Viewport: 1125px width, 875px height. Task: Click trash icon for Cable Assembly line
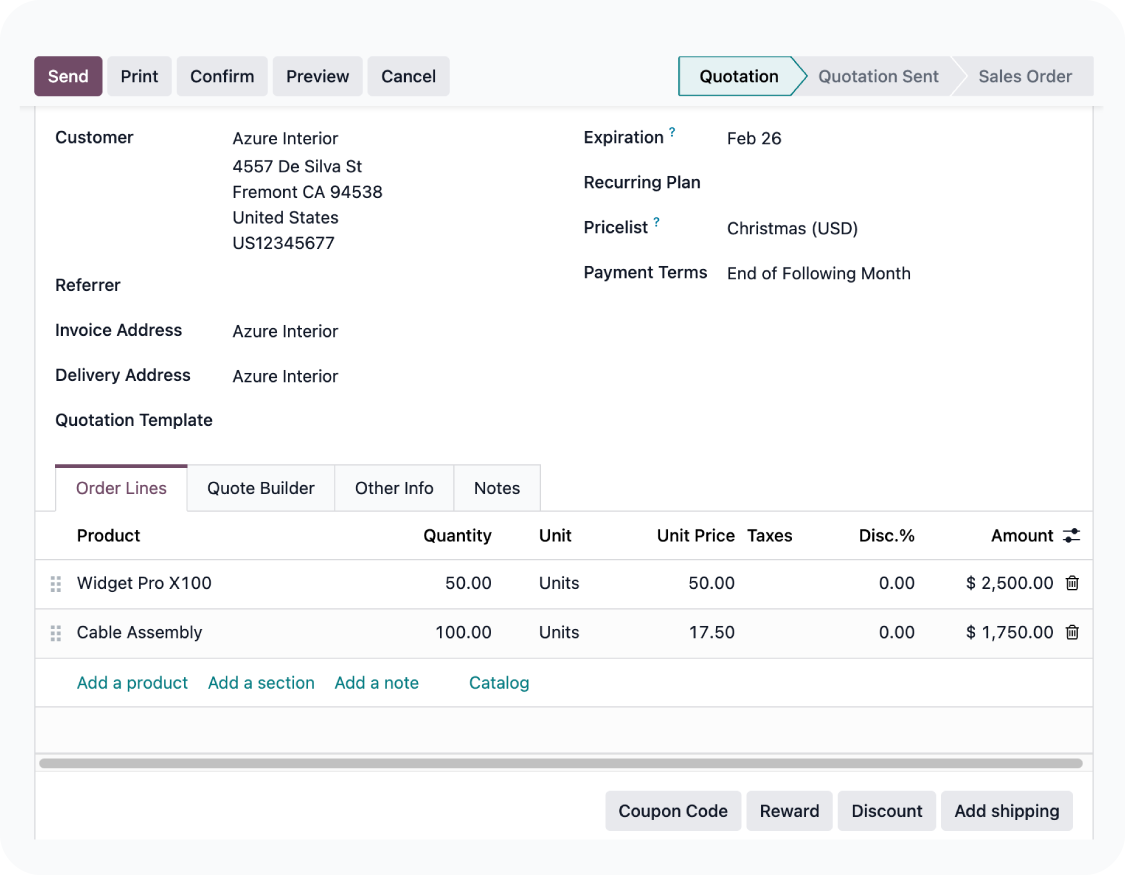click(1072, 632)
